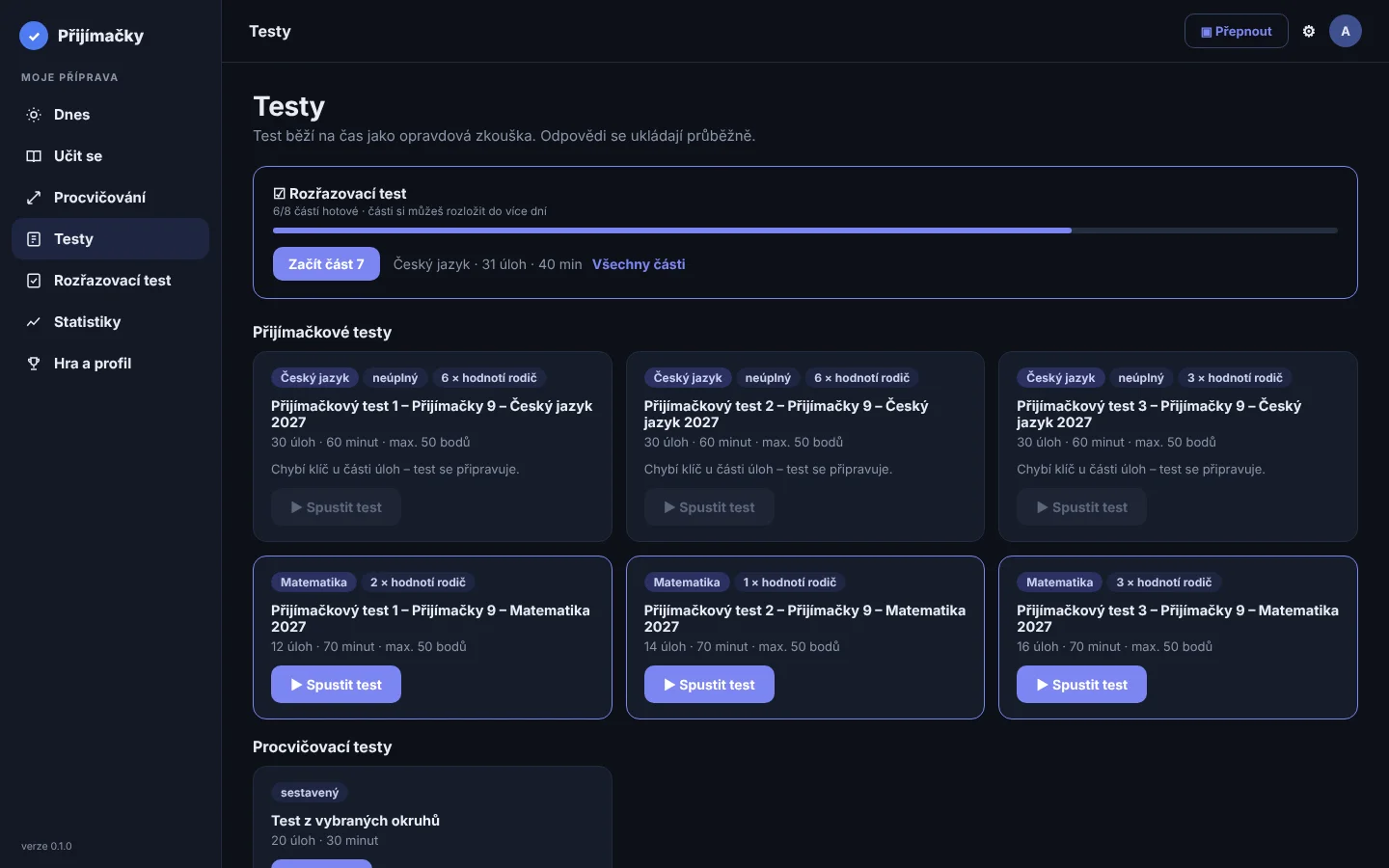Launch Matematika Přijímačkový test 3
The image size is (1389, 868).
(1081, 685)
